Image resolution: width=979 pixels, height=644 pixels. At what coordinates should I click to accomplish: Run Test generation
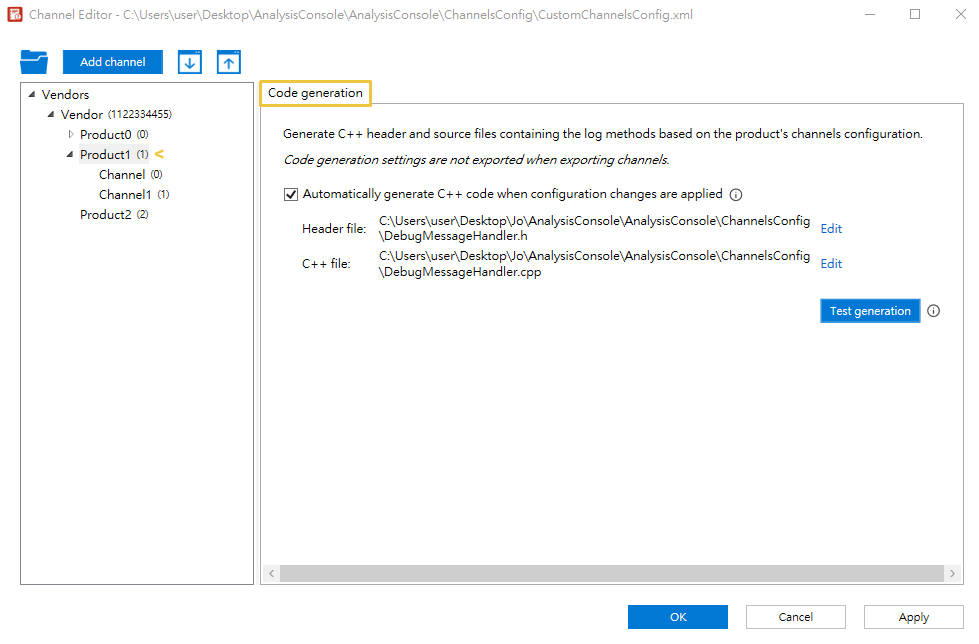pyautogui.click(x=870, y=311)
